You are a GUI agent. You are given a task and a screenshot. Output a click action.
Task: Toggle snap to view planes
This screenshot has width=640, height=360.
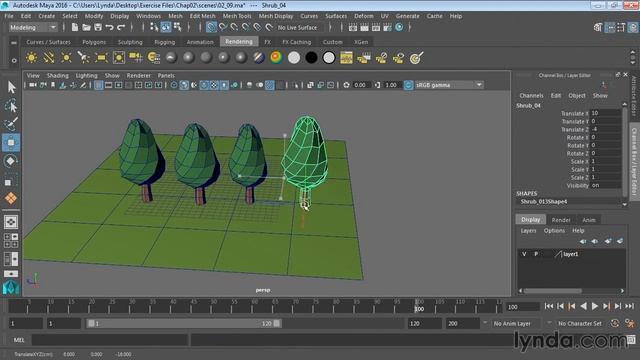[x=258, y=27]
